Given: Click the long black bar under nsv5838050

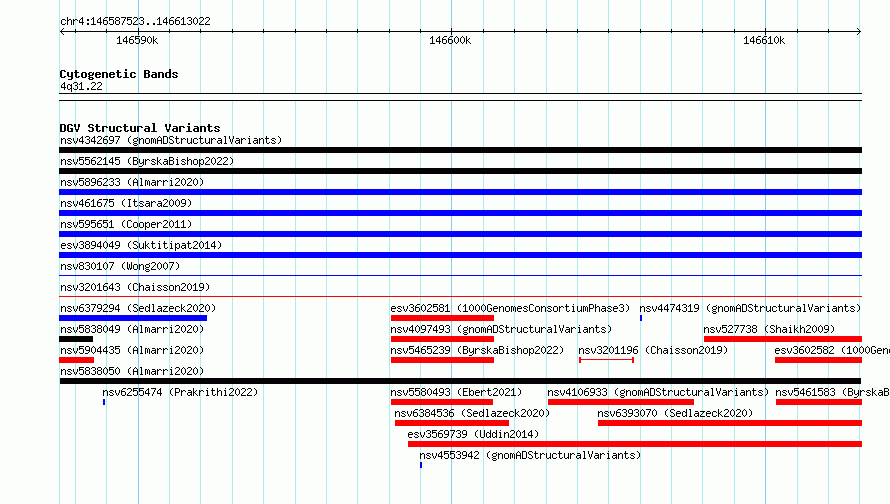Looking at the screenshot, I should click(460, 381).
